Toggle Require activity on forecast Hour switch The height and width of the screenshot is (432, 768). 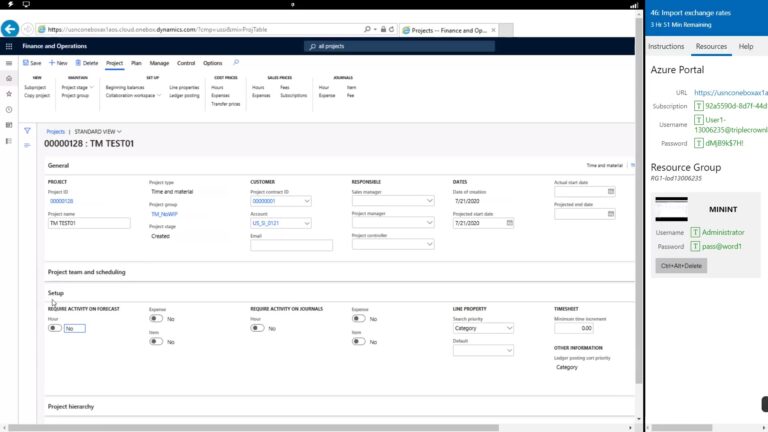coord(54,328)
